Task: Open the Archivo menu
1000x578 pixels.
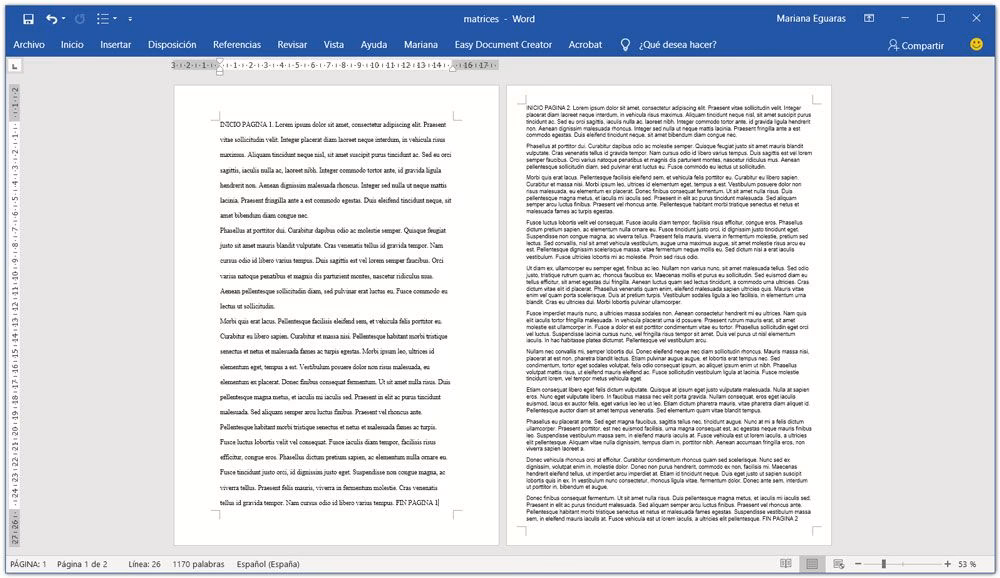Action: [29, 45]
